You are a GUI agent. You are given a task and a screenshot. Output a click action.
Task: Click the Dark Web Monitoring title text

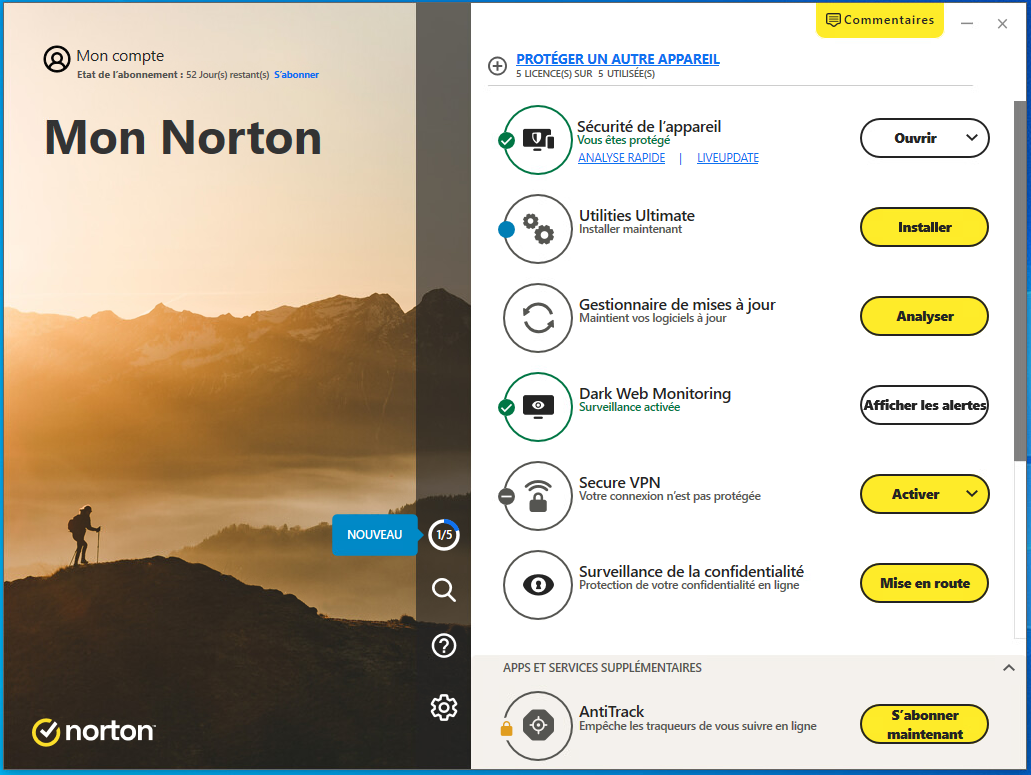[655, 393]
